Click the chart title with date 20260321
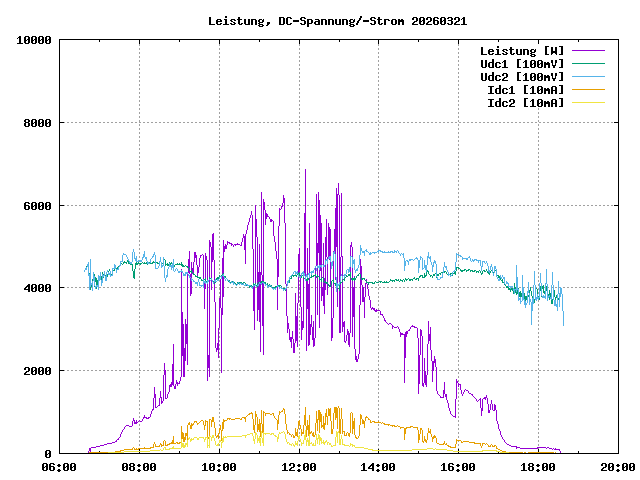The image size is (640, 480). [x=337, y=21]
